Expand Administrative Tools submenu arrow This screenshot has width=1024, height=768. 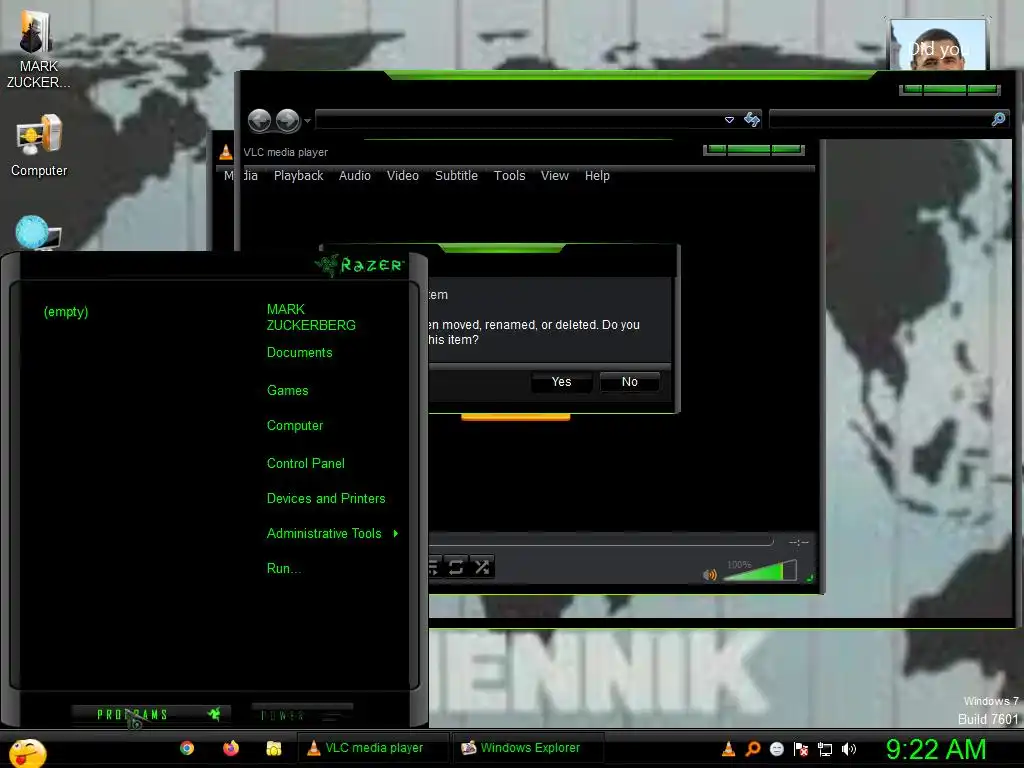396,534
